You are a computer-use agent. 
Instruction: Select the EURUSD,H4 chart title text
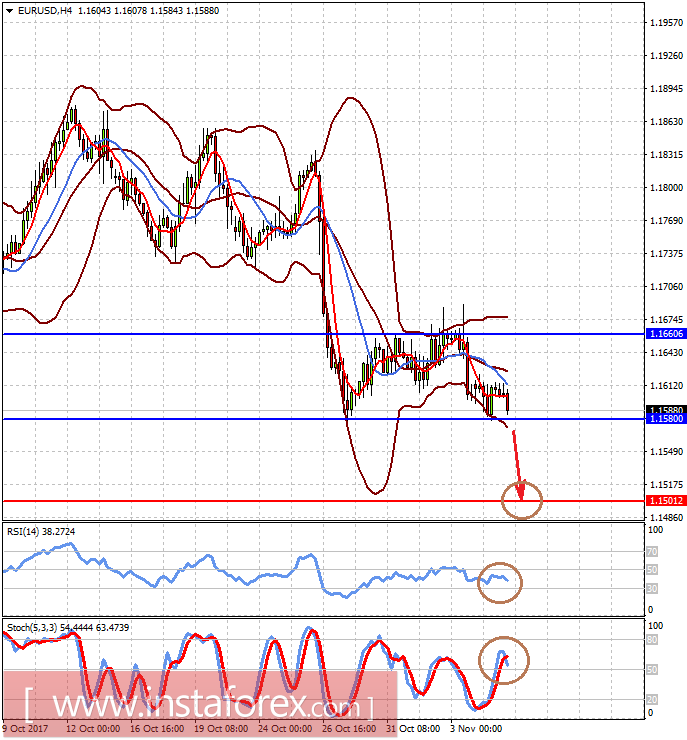[45, 10]
